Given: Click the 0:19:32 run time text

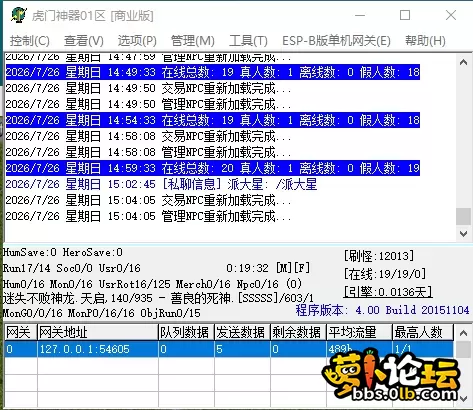Looking at the screenshot, I should pos(247,268).
